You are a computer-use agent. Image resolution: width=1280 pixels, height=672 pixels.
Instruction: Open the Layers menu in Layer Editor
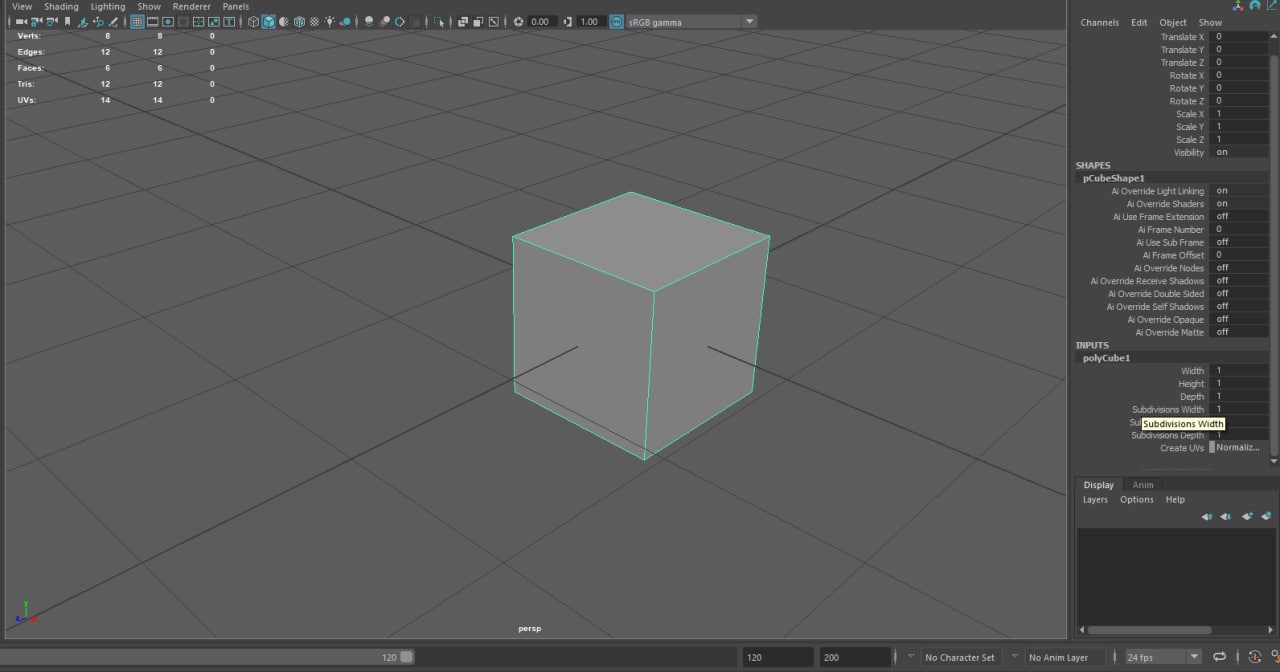(x=1095, y=500)
